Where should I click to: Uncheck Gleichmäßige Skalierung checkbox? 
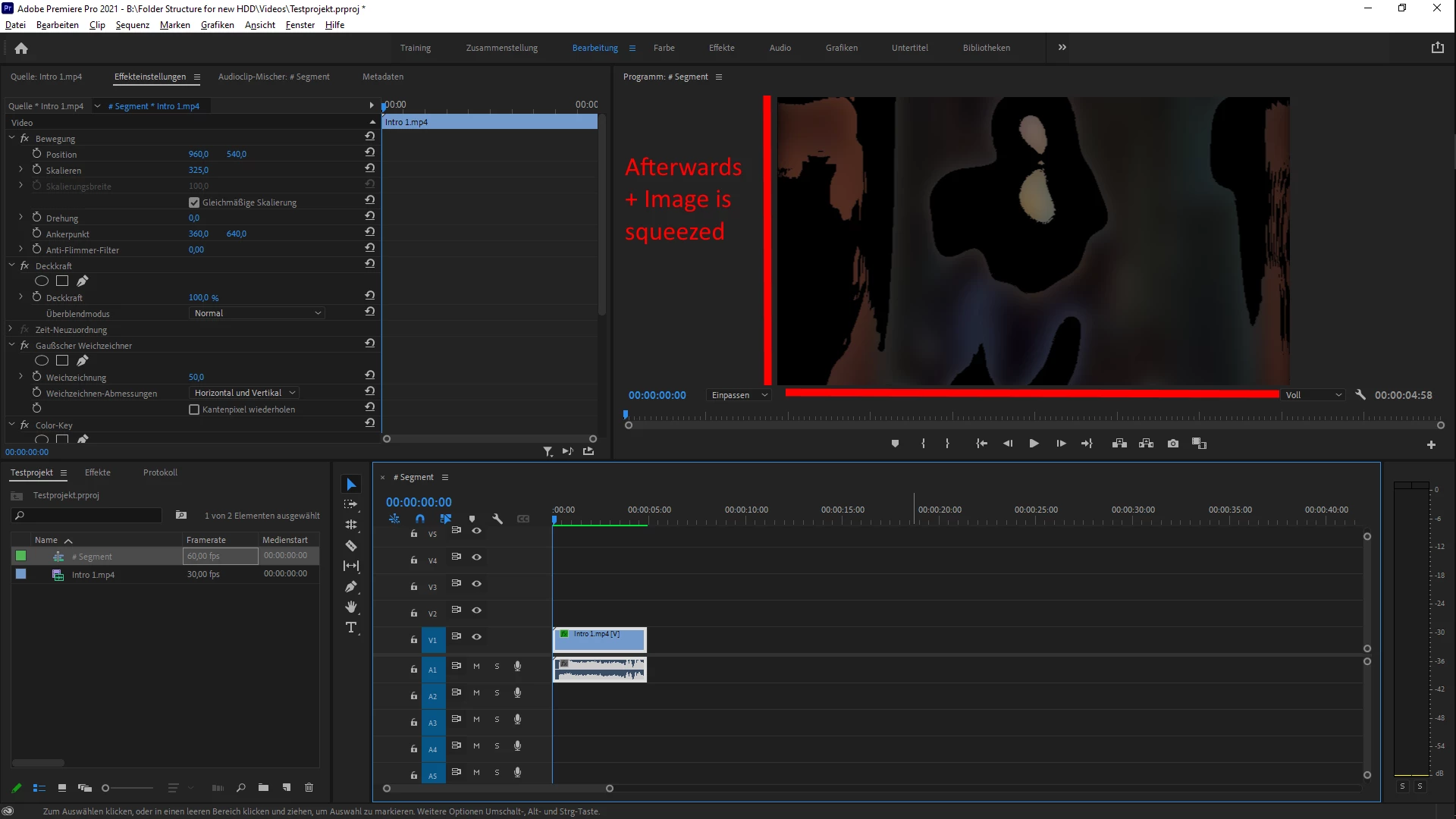[x=194, y=202]
